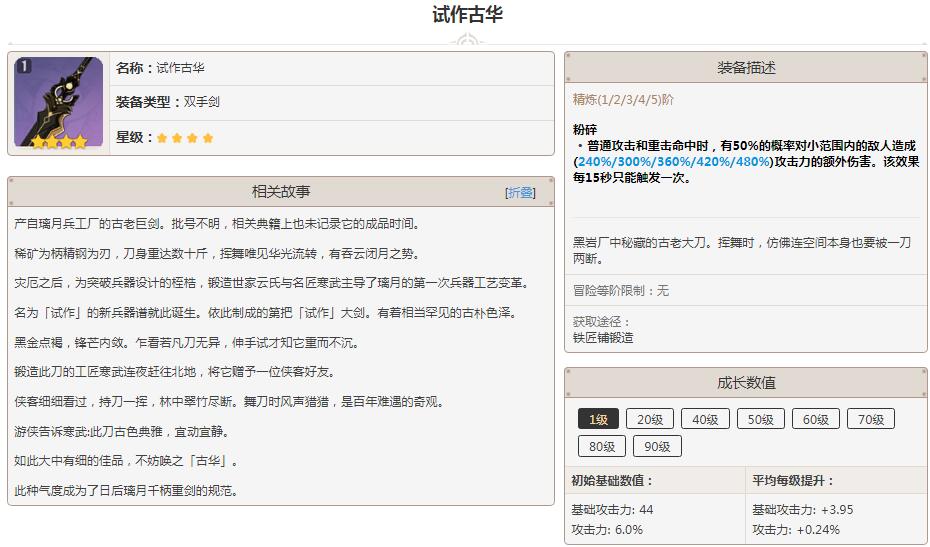Select the 90级 level tab

point(657,446)
